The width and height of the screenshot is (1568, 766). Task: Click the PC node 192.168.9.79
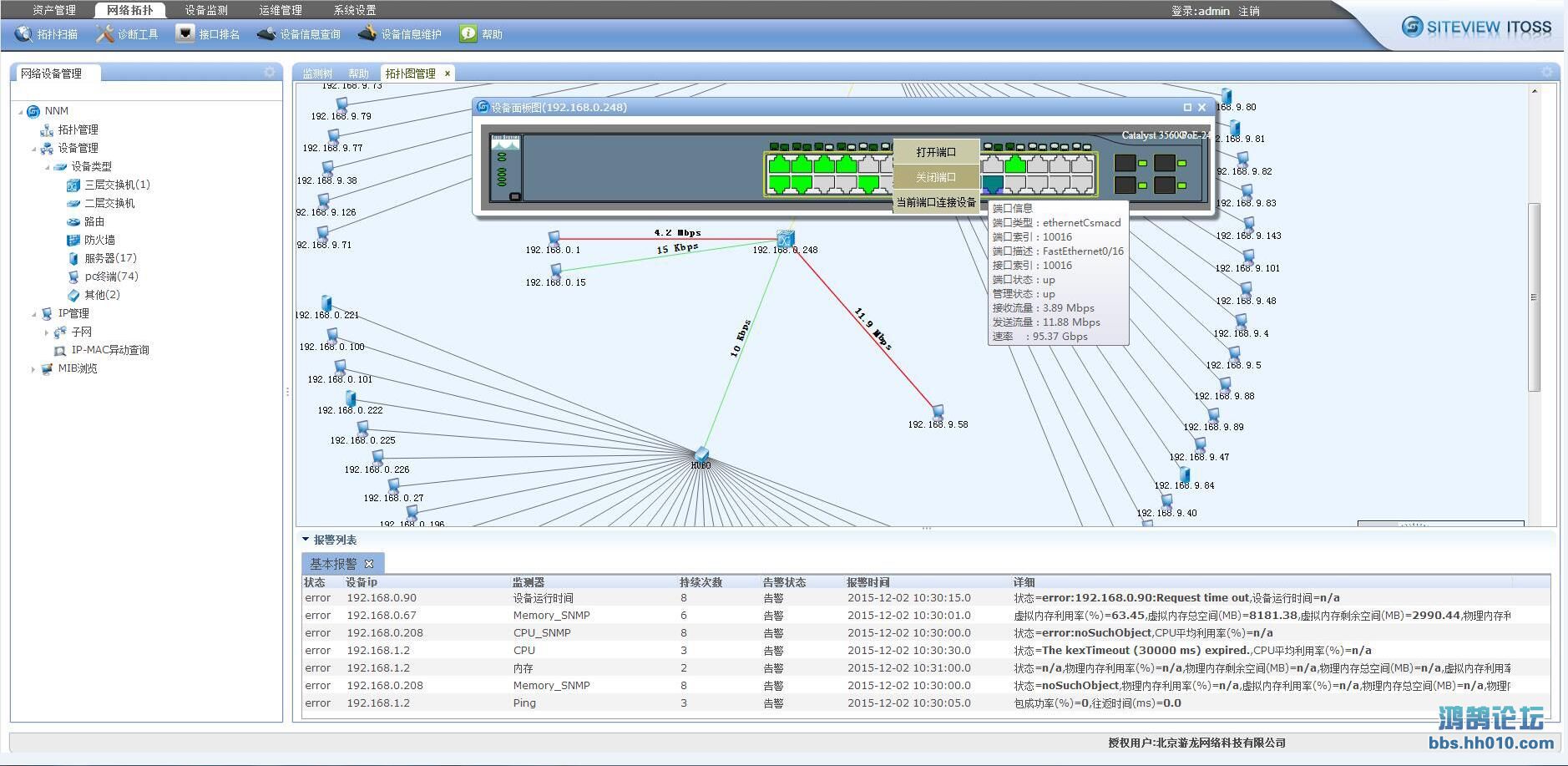pos(341,104)
